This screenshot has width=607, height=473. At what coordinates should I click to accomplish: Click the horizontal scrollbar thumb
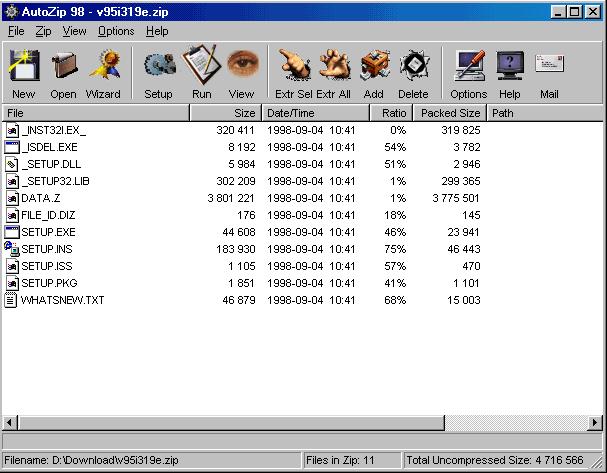(x=231, y=423)
